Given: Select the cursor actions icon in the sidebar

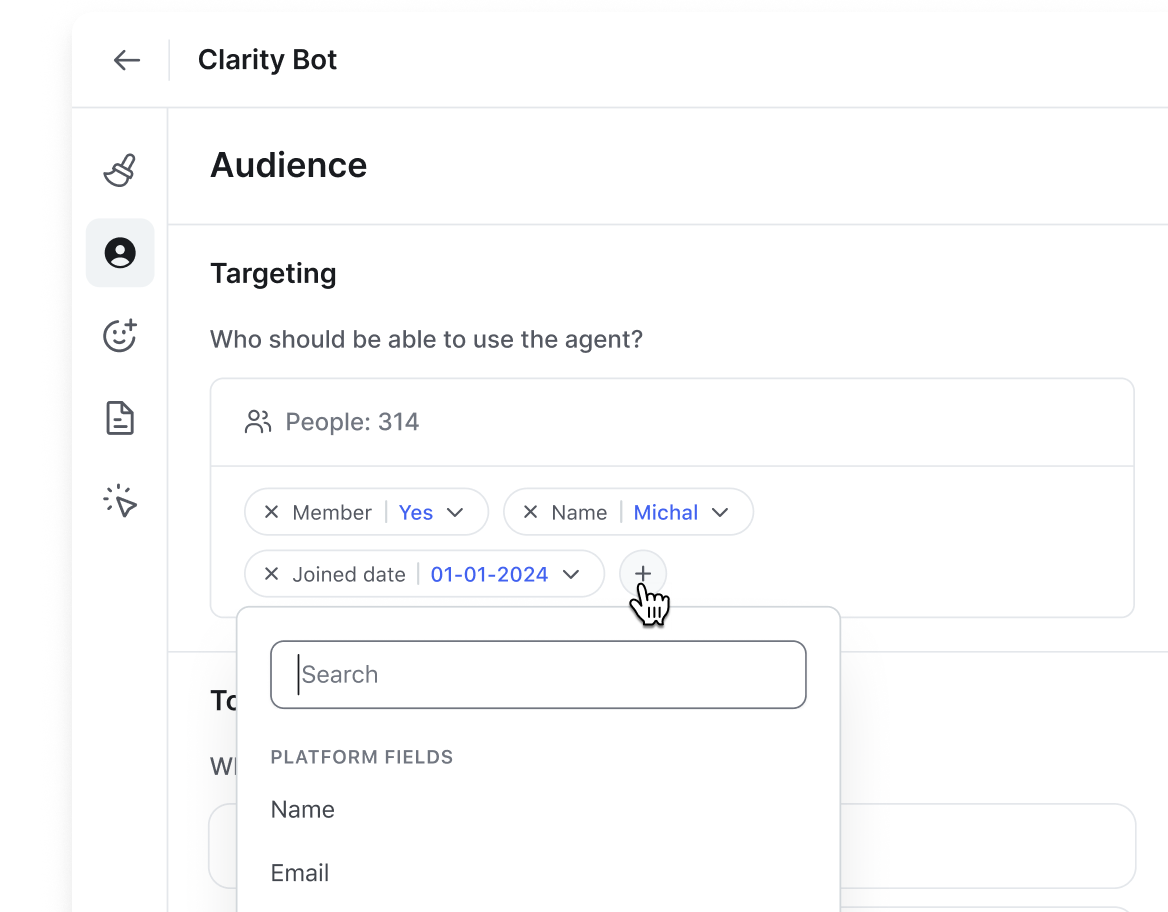Looking at the screenshot, I should [x=119, y=501].
